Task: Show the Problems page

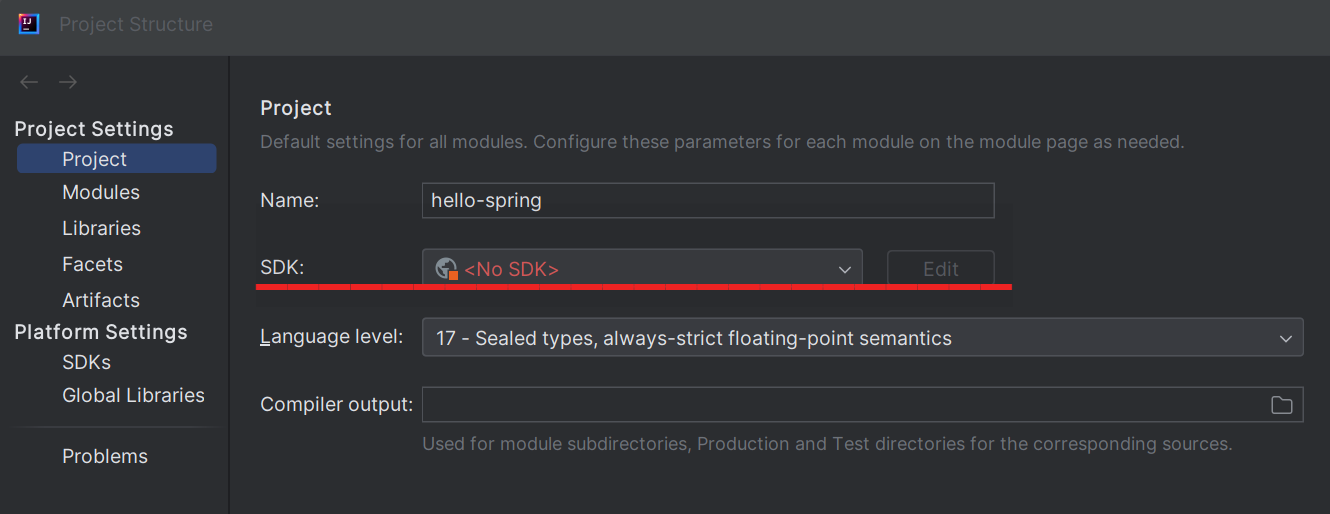Action: pos(105,456)
